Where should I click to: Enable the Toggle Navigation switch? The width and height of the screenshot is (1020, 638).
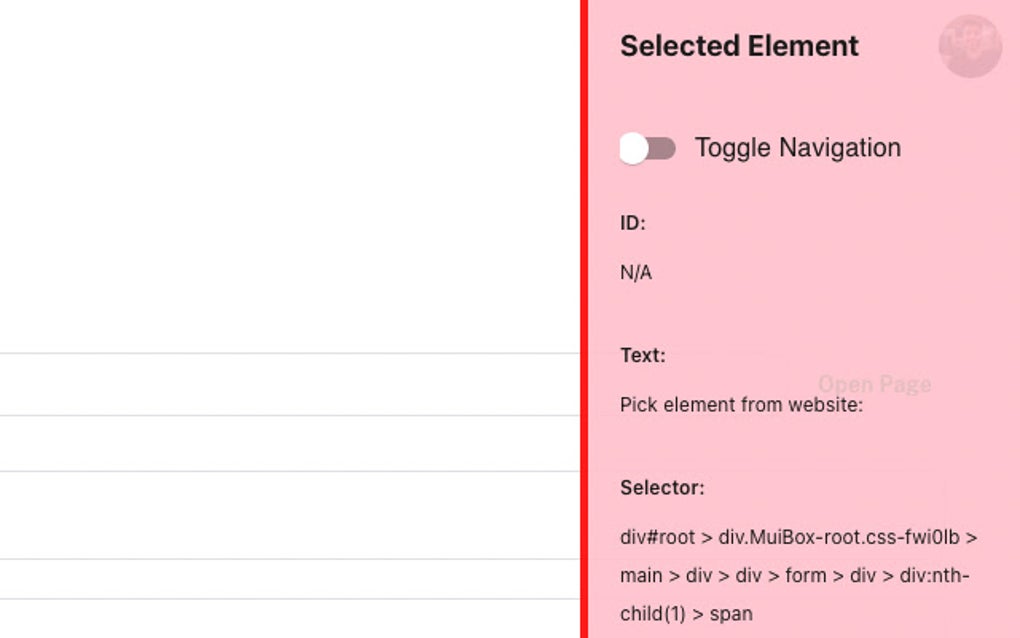648,149
